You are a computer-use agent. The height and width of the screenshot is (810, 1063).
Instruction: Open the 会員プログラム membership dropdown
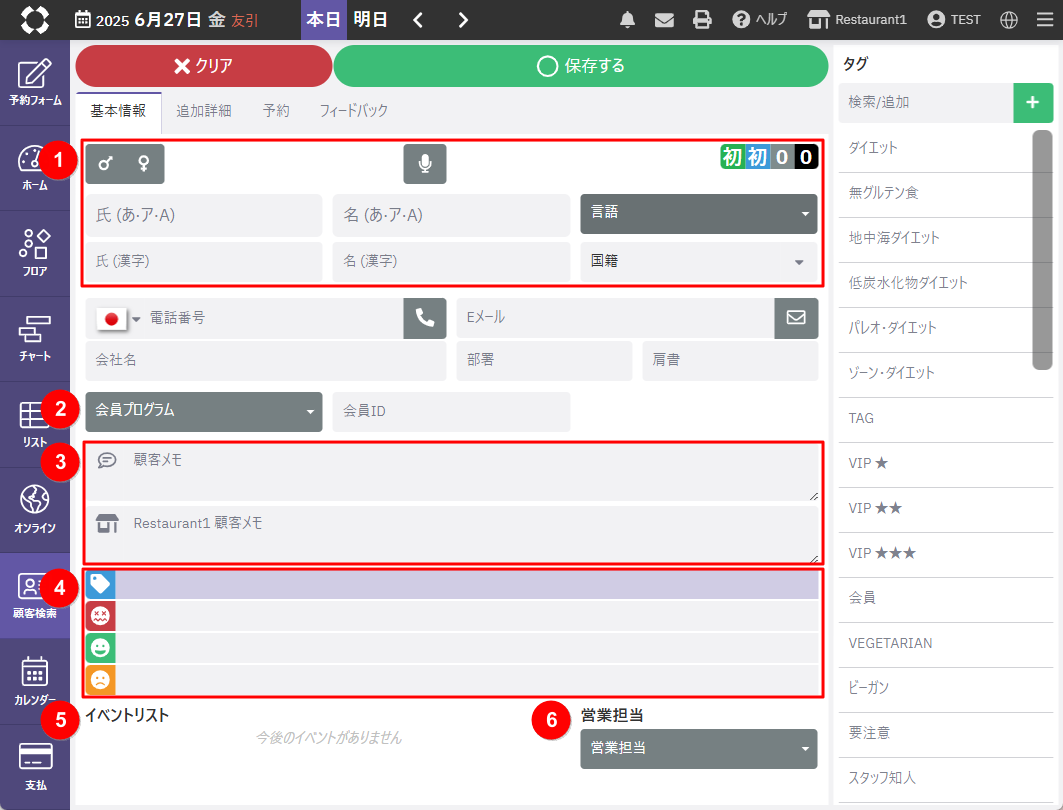coord(204,411)
